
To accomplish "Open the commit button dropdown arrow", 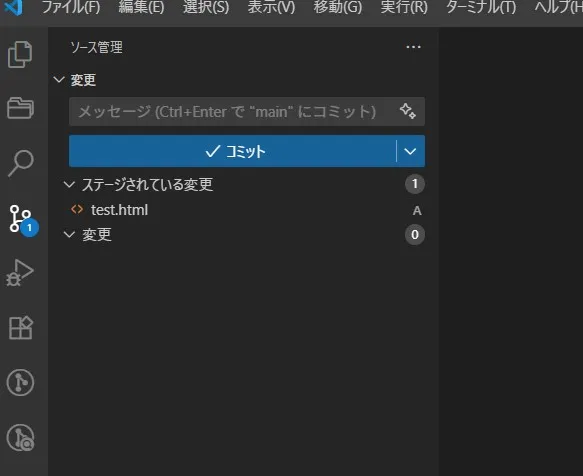I will [410, 151].
